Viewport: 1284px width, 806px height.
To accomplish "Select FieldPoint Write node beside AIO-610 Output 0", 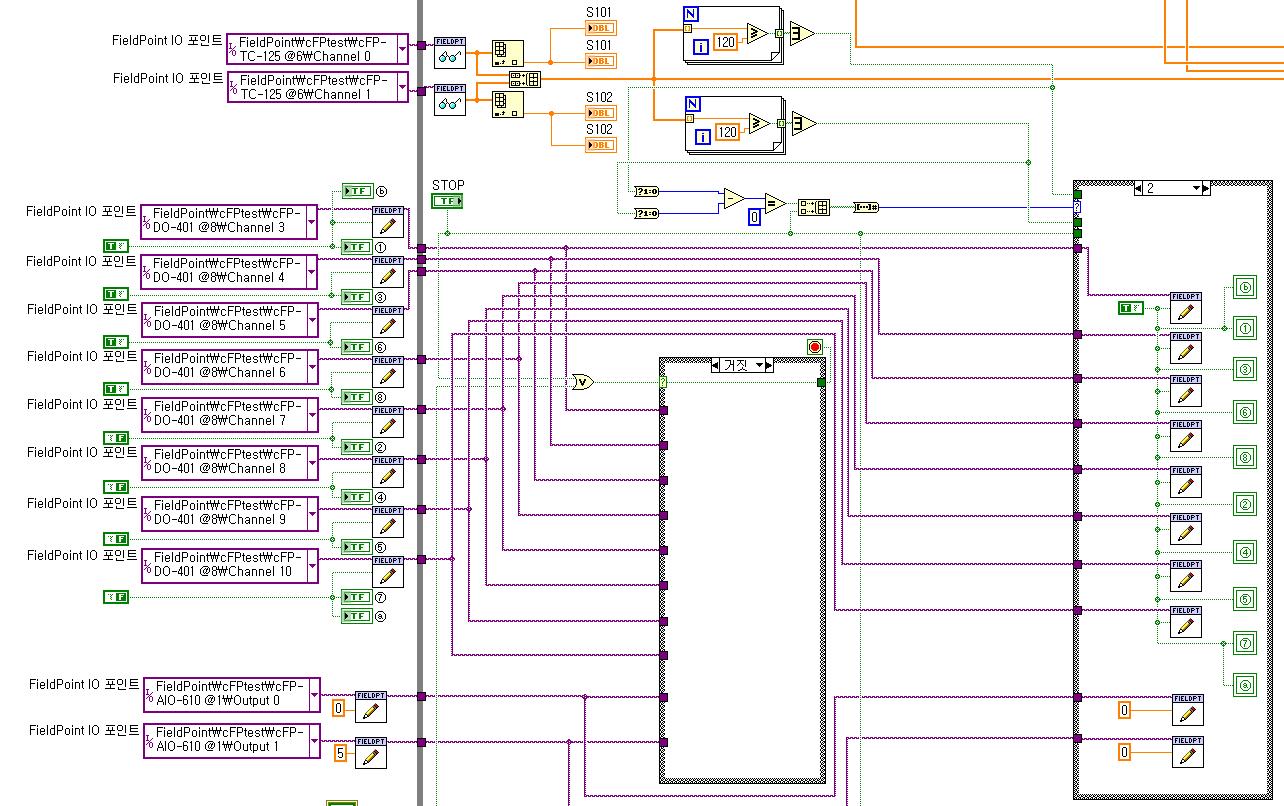I will [370, 707].
